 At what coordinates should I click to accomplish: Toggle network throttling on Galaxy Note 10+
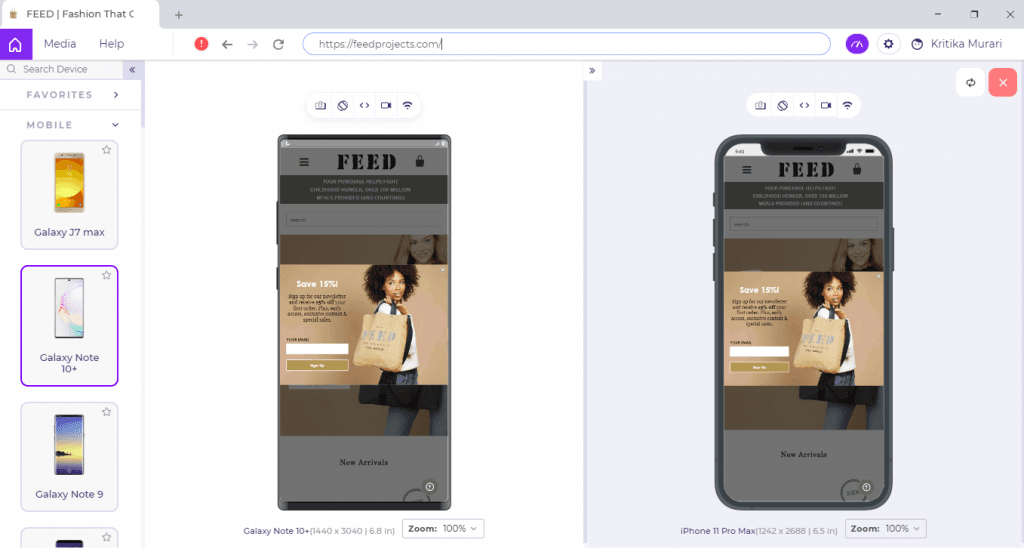tap(408, 105)
